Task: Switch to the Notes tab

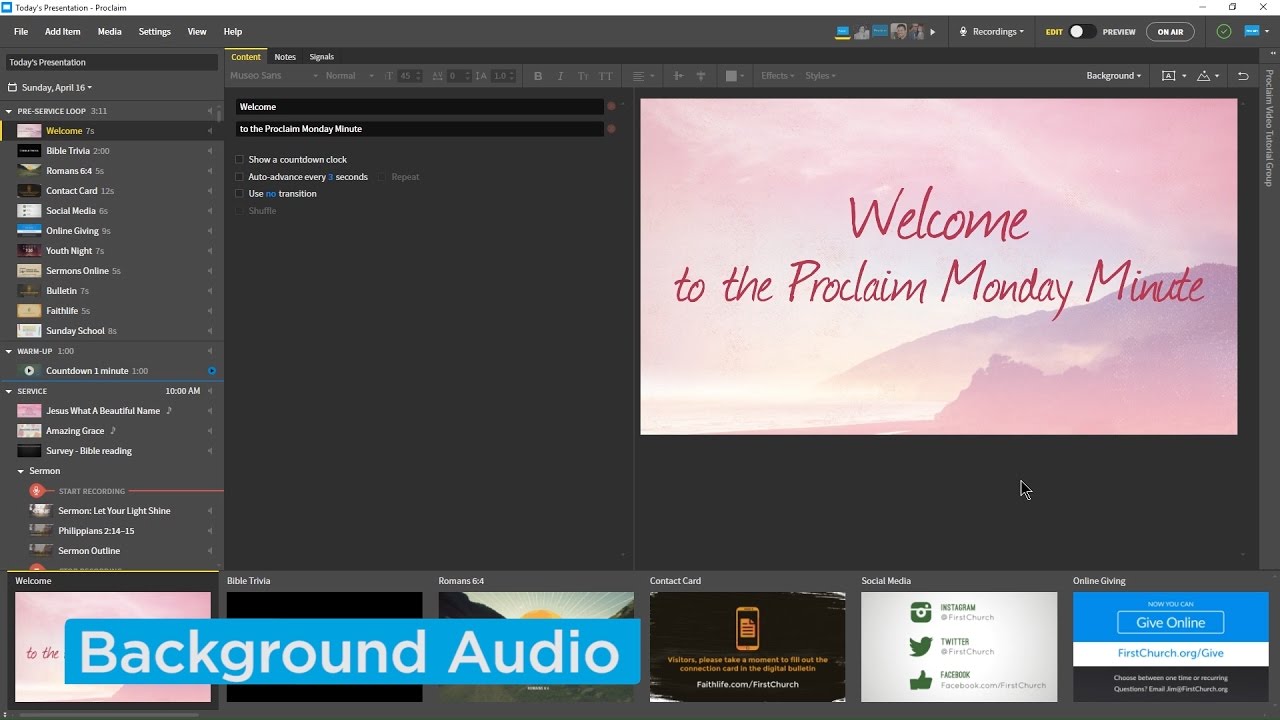Action: pyautogui.click(x=285, y=57)
